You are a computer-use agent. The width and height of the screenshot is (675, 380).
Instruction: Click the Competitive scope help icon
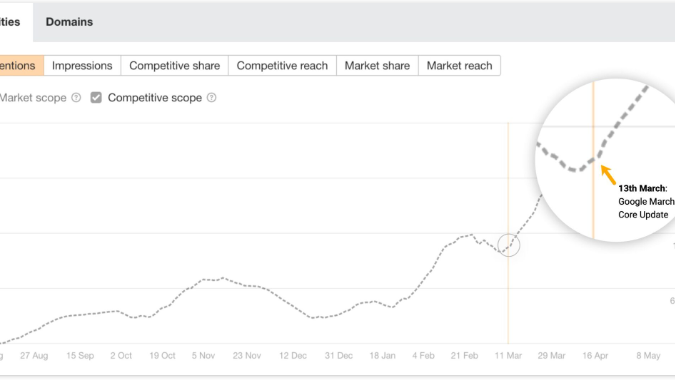coord(211,98)
